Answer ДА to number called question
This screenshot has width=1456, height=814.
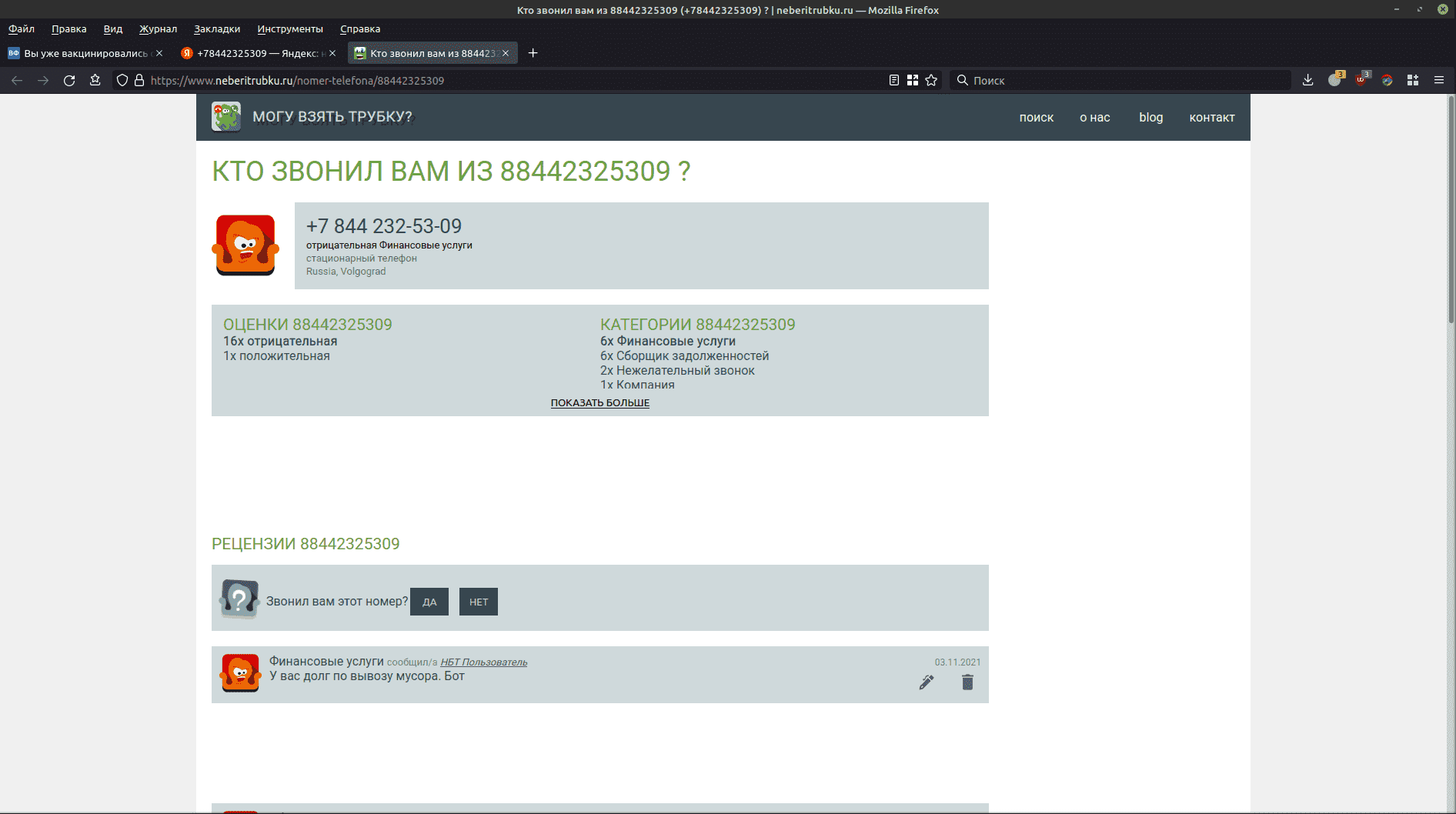point(429,602)
